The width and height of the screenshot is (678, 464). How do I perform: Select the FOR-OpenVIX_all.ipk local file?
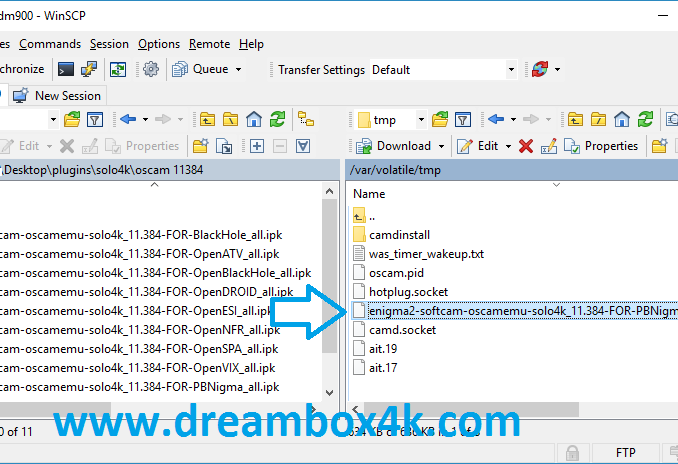(138, 368)
